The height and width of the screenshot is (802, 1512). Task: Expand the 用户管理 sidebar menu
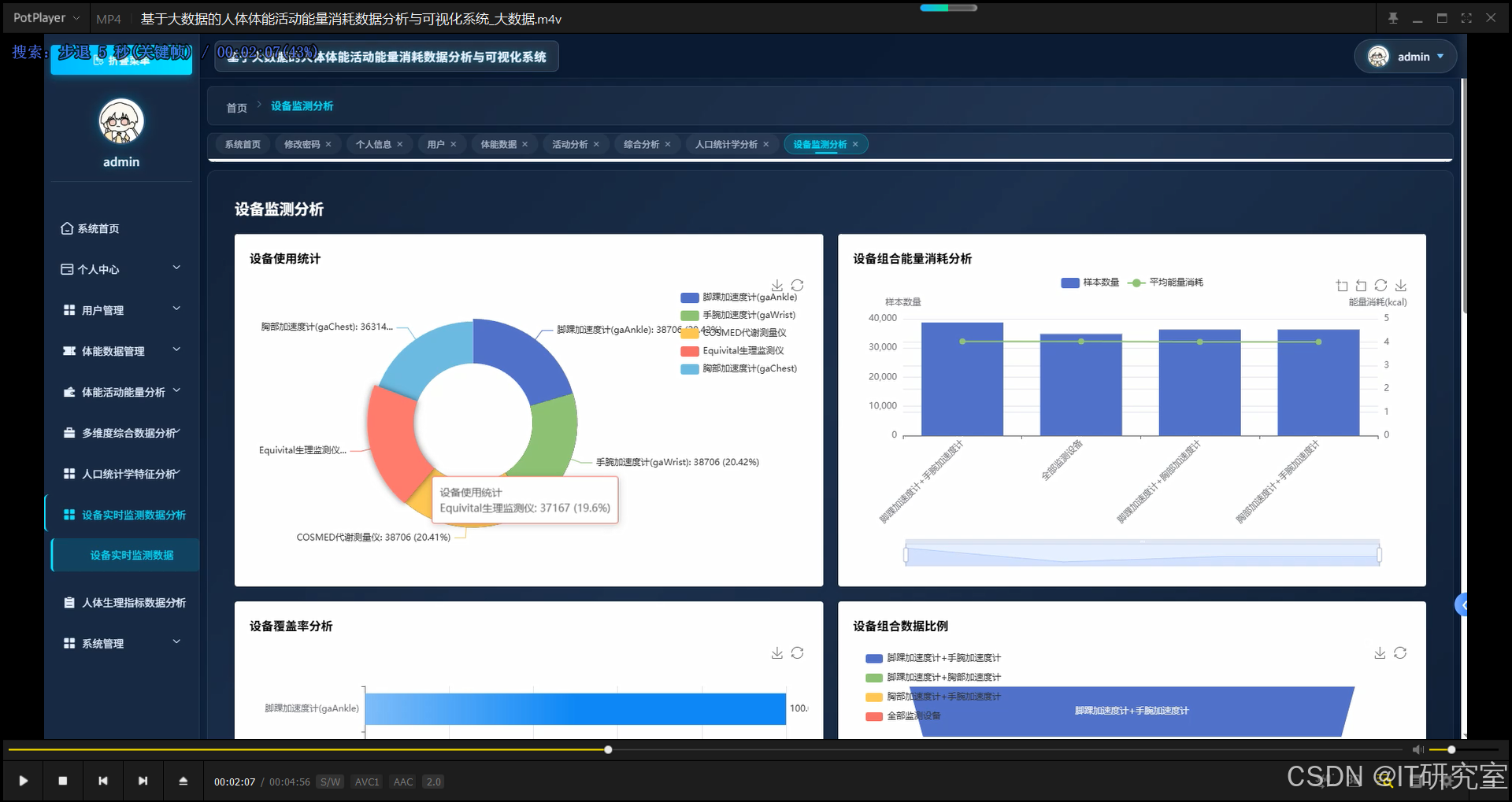click(121, 310)
